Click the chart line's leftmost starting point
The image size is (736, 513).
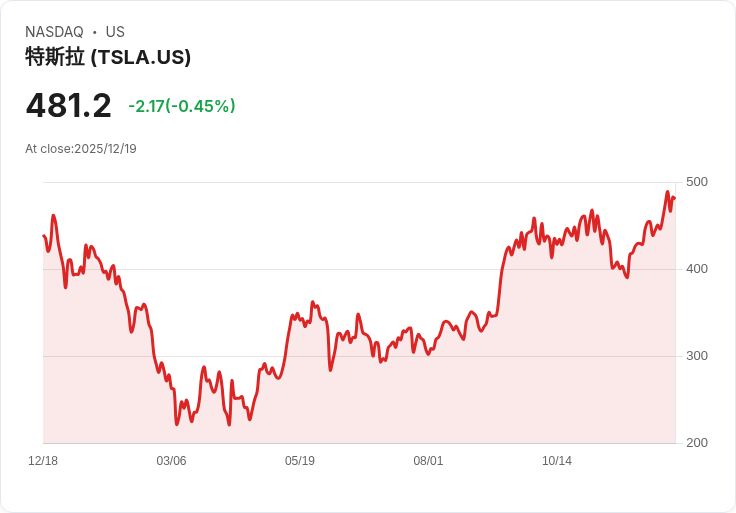[x=43, y=236]
